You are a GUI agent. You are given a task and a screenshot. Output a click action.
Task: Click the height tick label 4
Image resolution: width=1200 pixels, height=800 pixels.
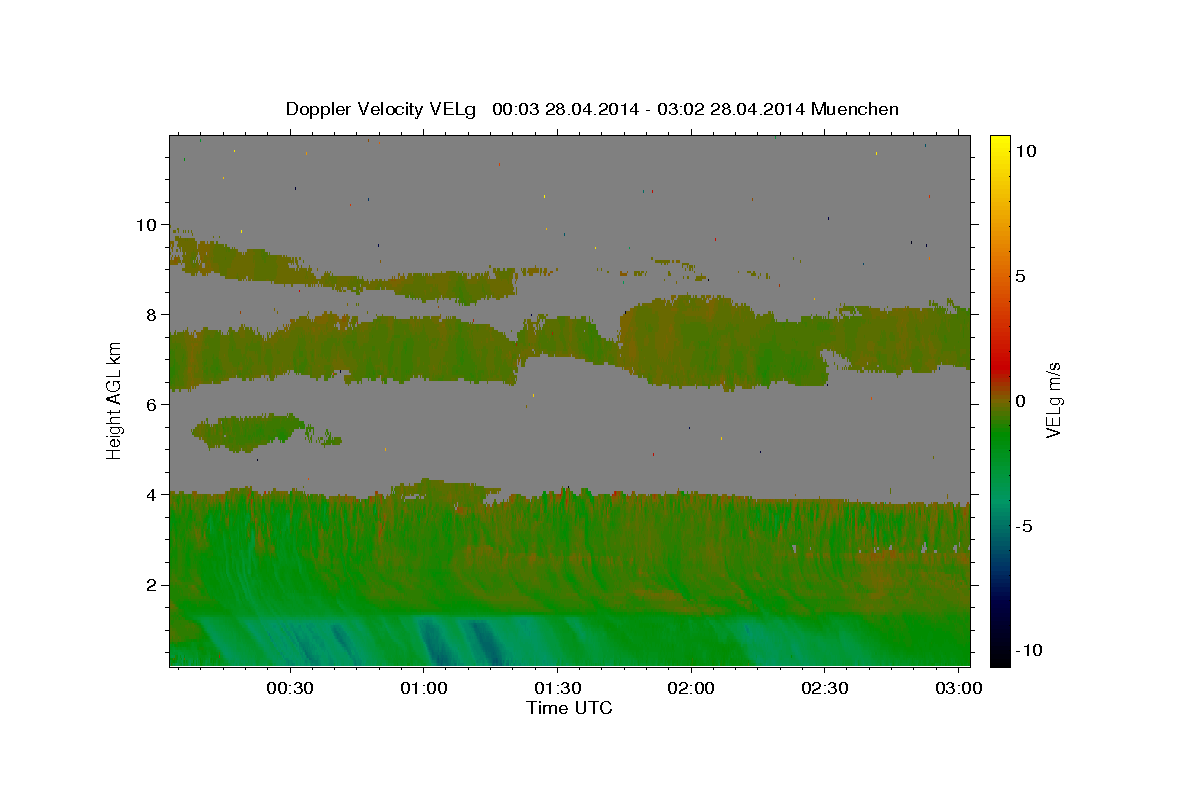(150, 495)
